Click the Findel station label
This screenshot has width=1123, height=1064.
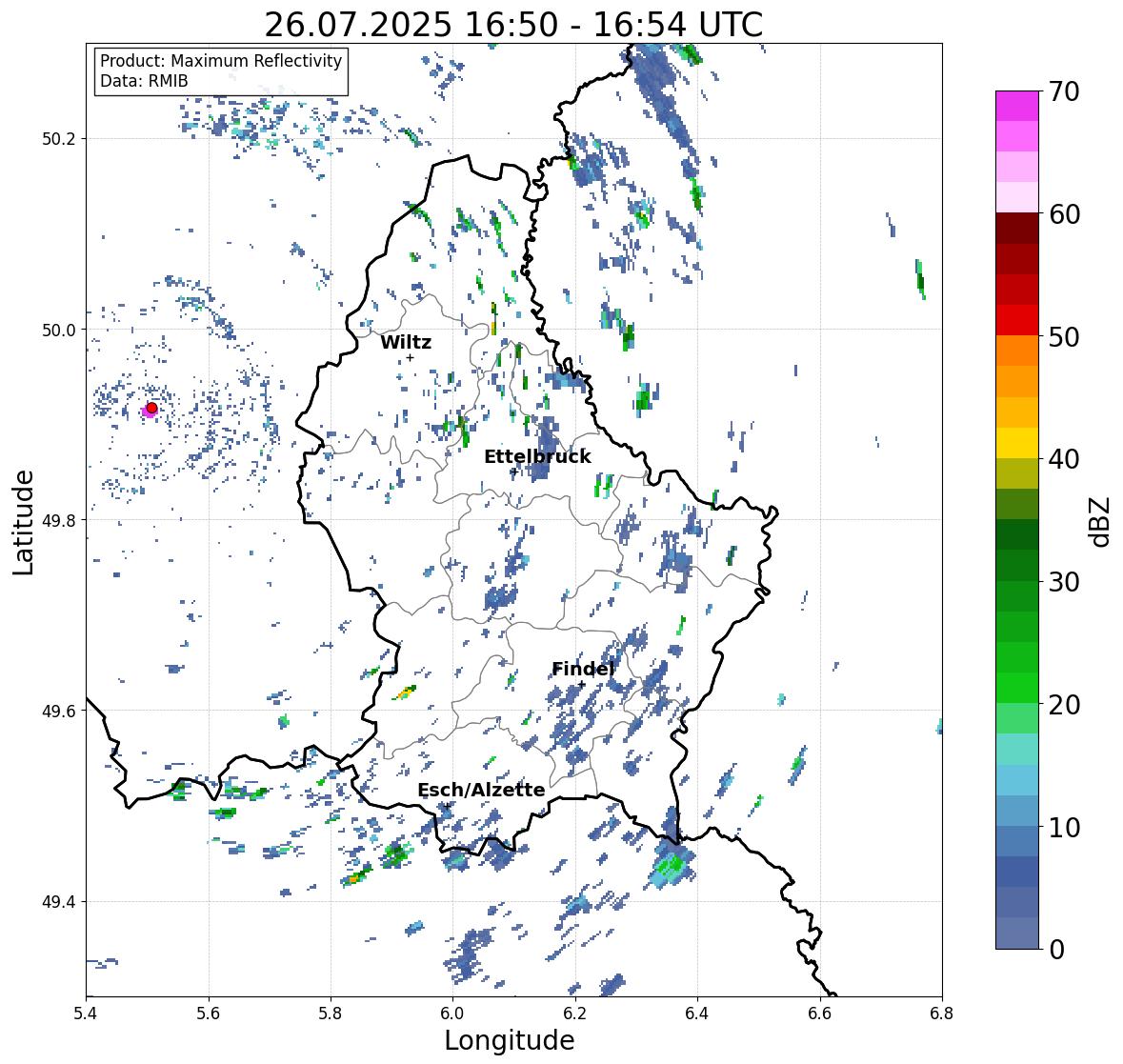[583, 670]
